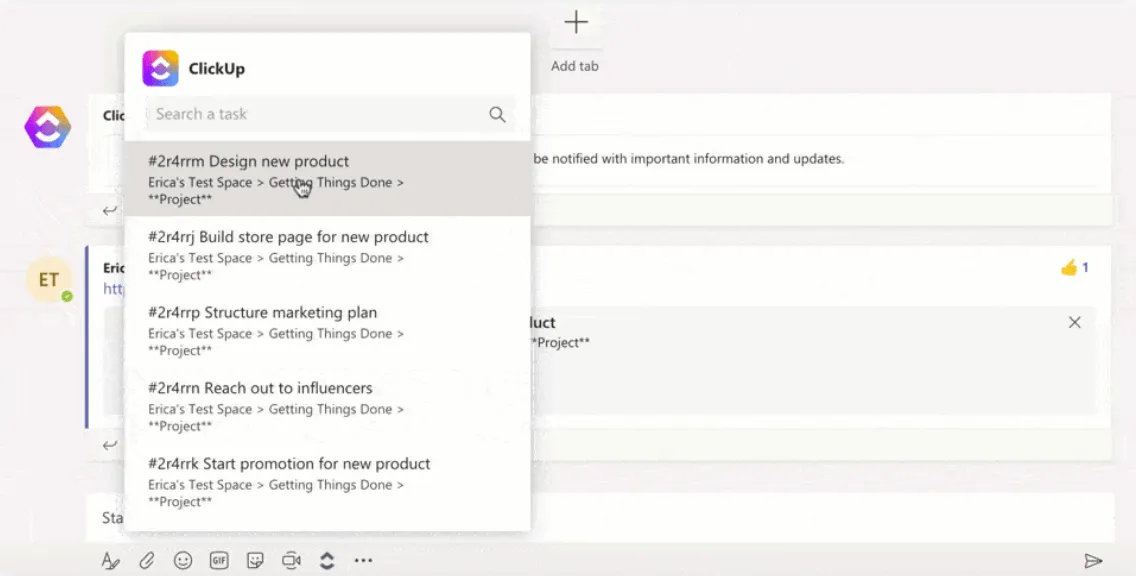1136x576 pixels.
Task: Focus the Search a task field
Action: [x=330, y=114]
